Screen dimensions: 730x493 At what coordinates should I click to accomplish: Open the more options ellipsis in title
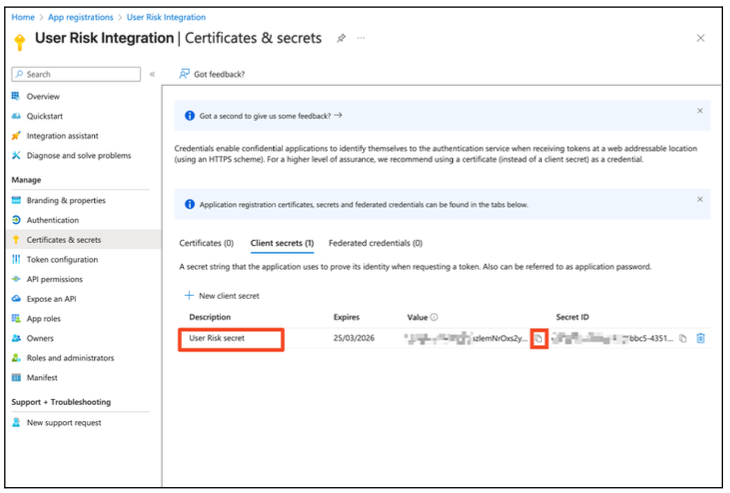pos(361,38)
